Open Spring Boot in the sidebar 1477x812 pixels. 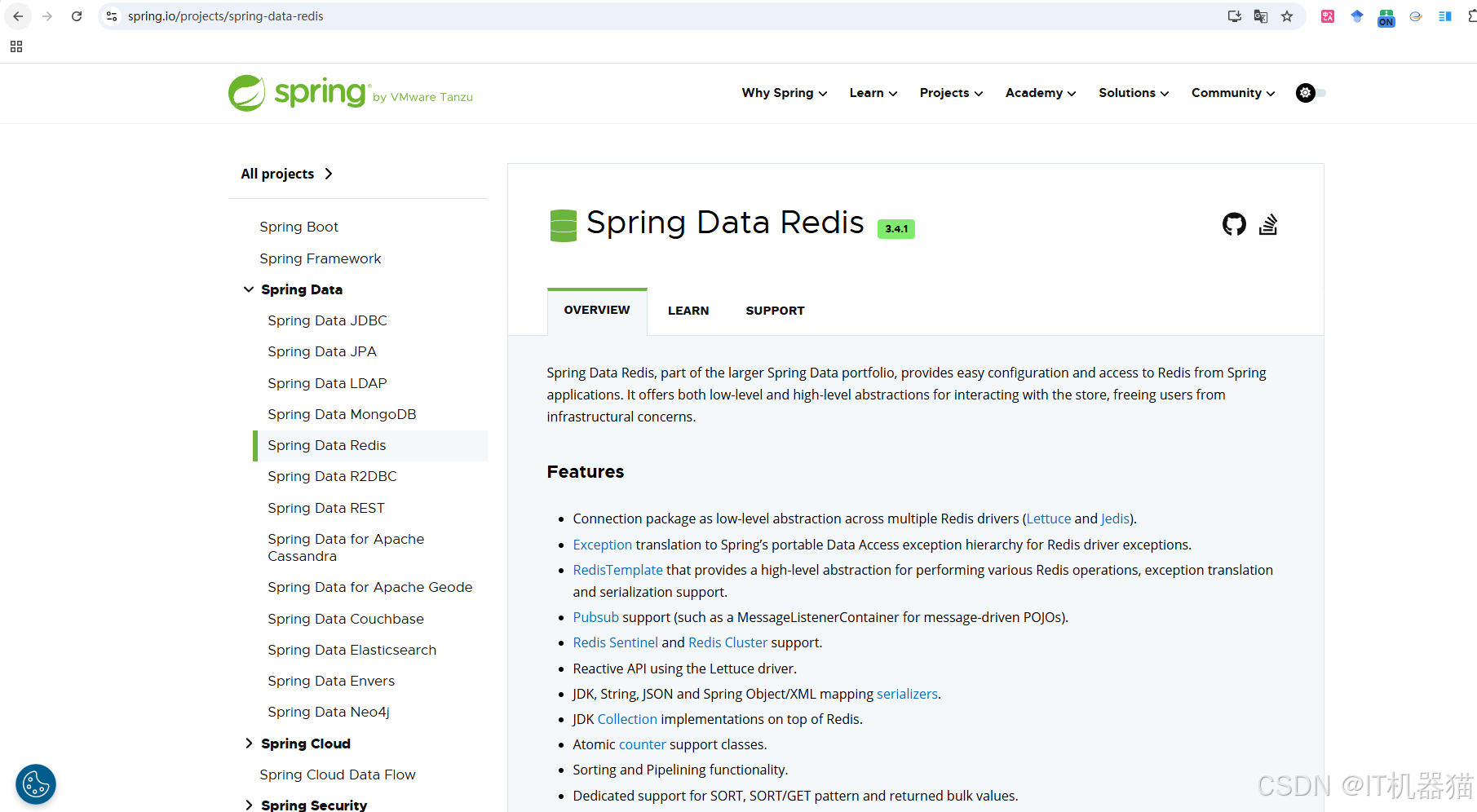(x=298, y=227)
